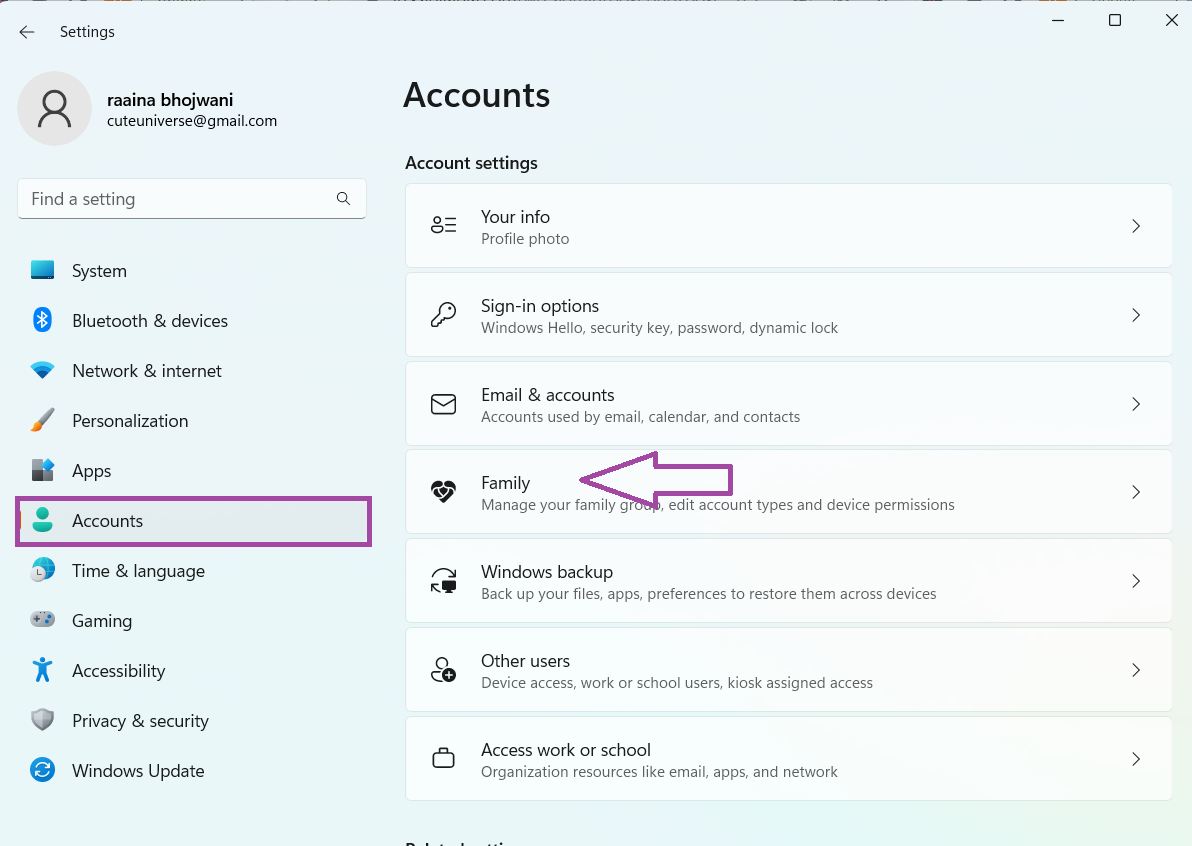
Task: Click the user profile avatar picture
Action: click(x=54, y=108)
